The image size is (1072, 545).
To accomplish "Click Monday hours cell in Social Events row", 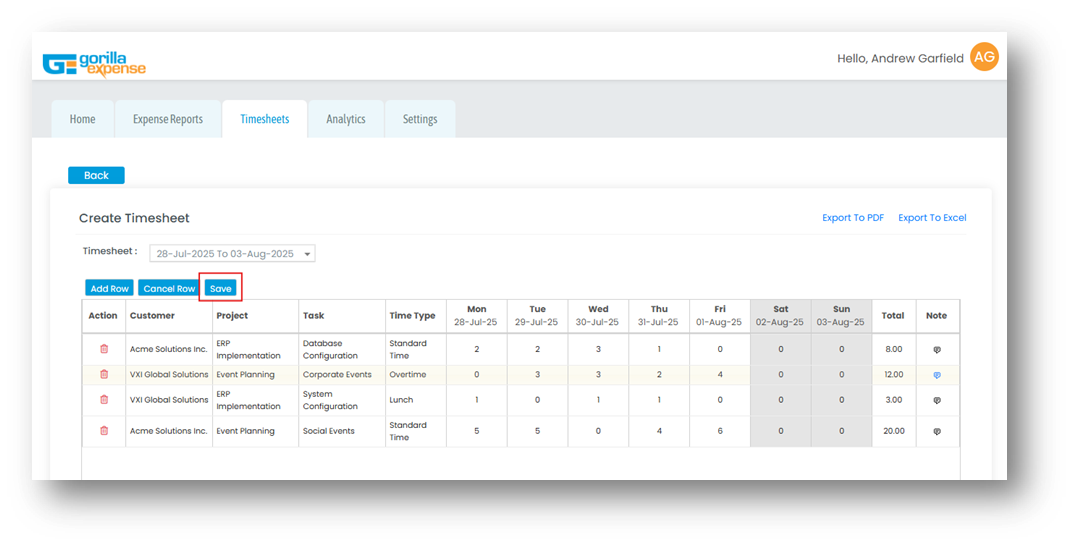I will [477, 431].
